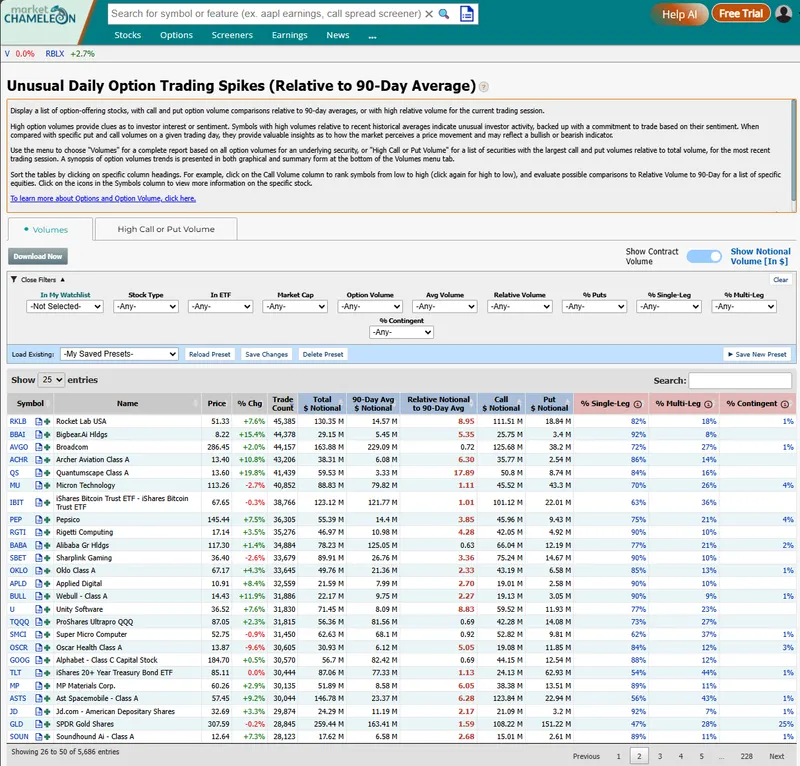Click the info icon on % Contingent header

point(783,404)
